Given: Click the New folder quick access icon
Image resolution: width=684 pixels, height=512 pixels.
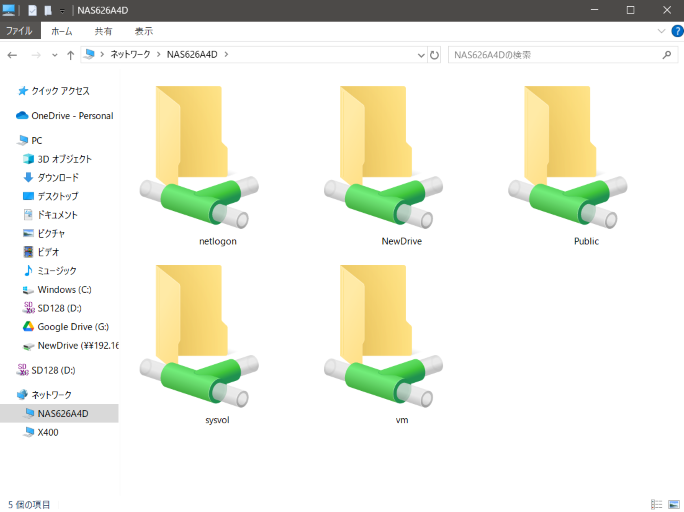Looking at the screenshot, I should click(48, 10).
